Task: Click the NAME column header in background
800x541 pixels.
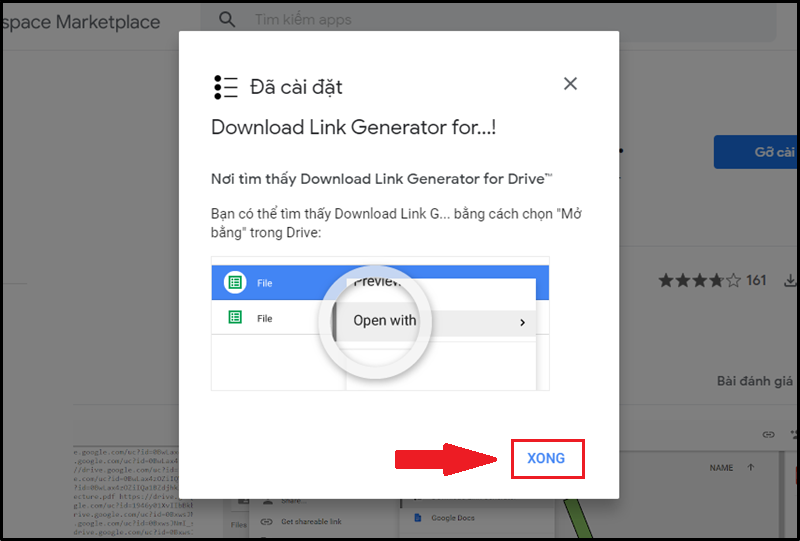Action: point(721,468)
